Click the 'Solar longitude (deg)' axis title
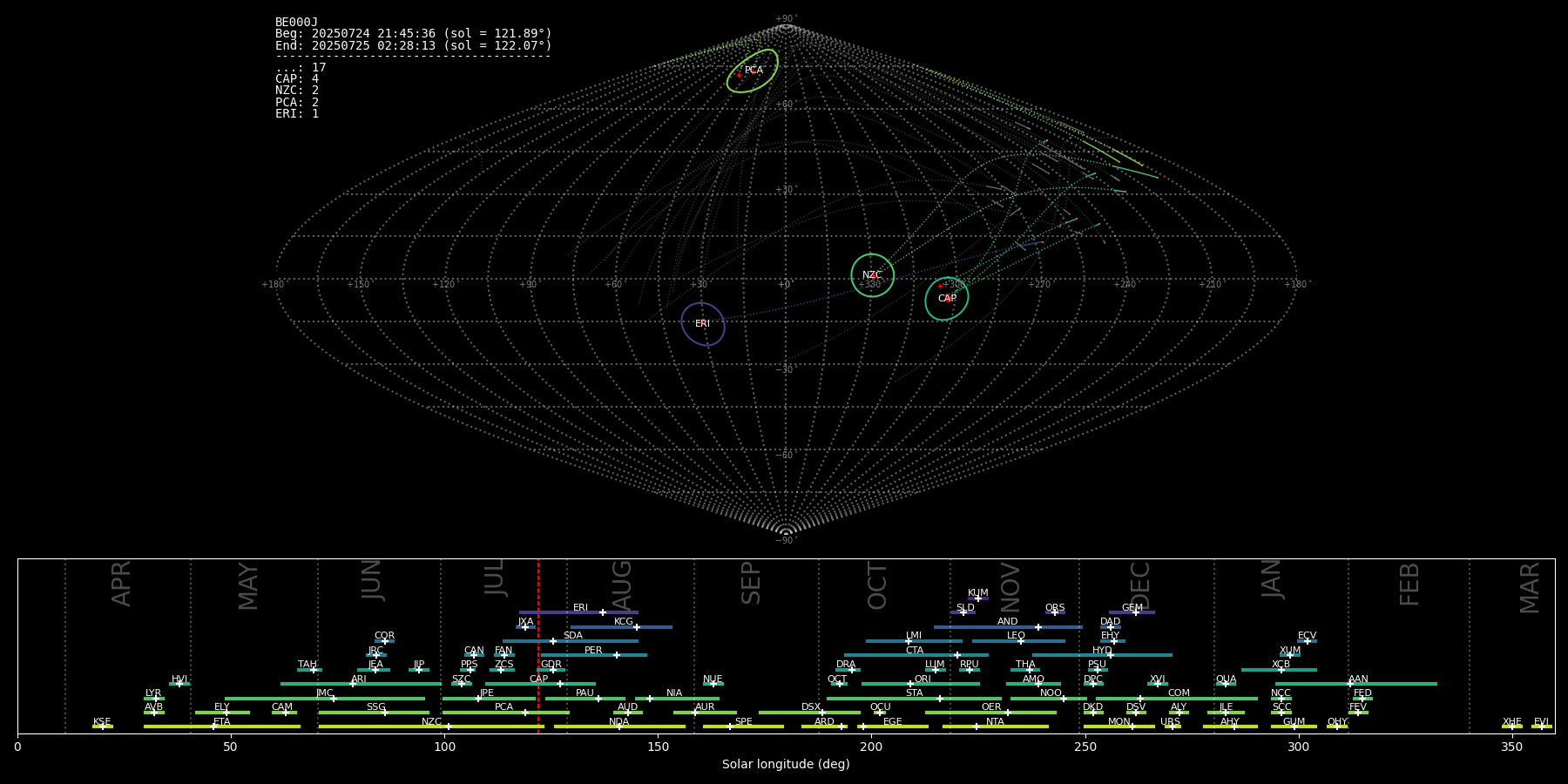The image size is (1568, 784). (786, 765)
